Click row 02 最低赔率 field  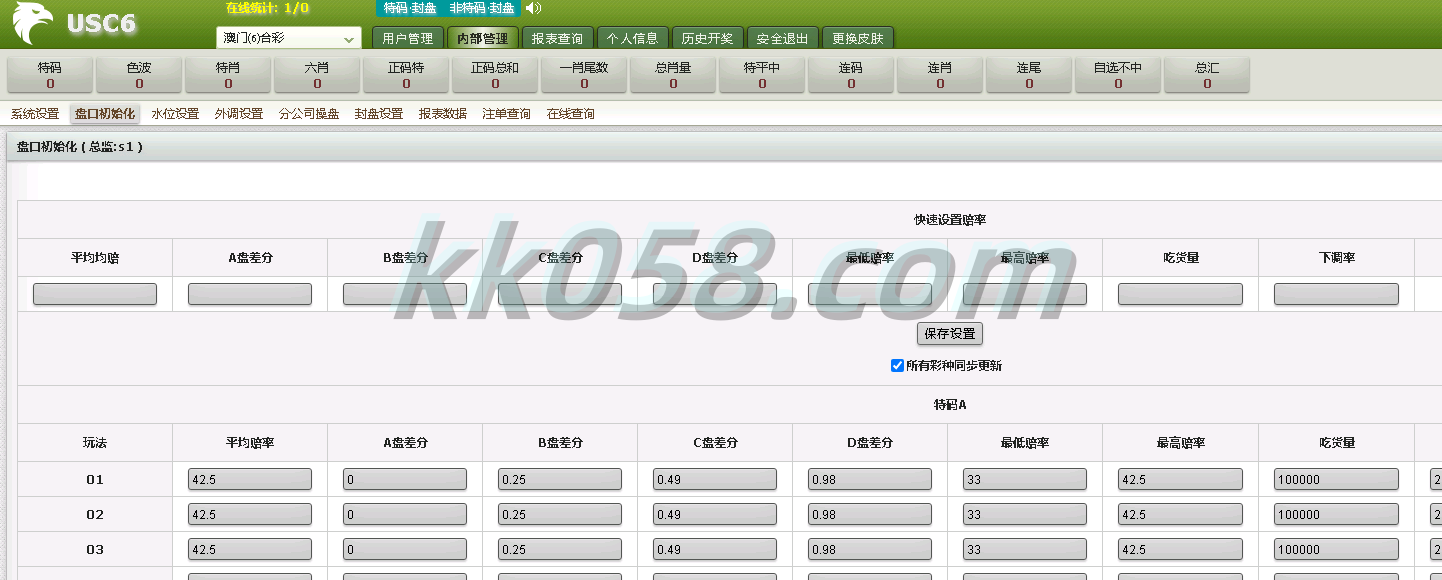pyautogui.click(x=1025, y=514)
